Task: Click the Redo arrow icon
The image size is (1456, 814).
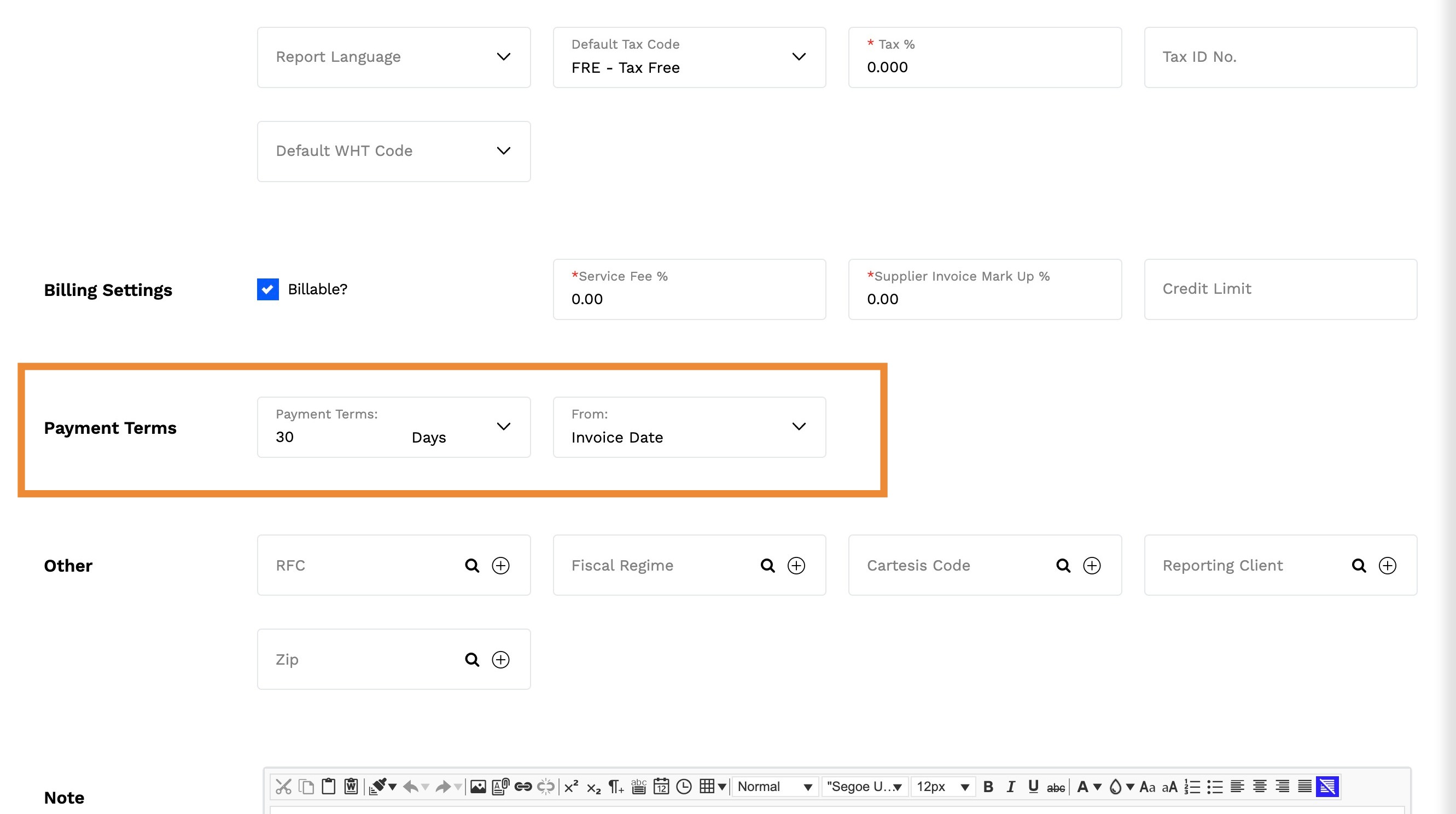Action: pyautogui.click(x=444, y=786)
